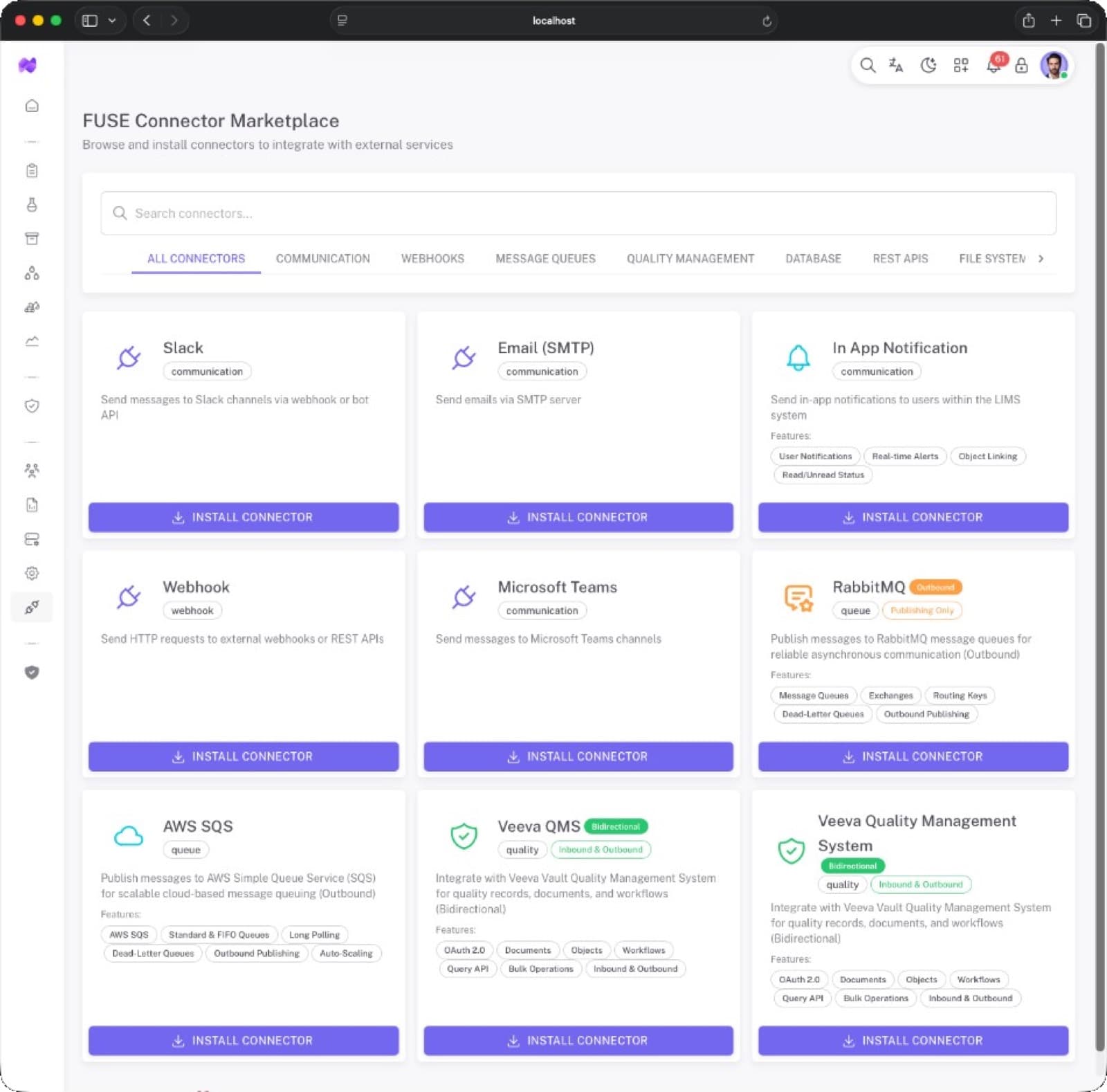Open the users group icon in sidebar

[32, 471]
